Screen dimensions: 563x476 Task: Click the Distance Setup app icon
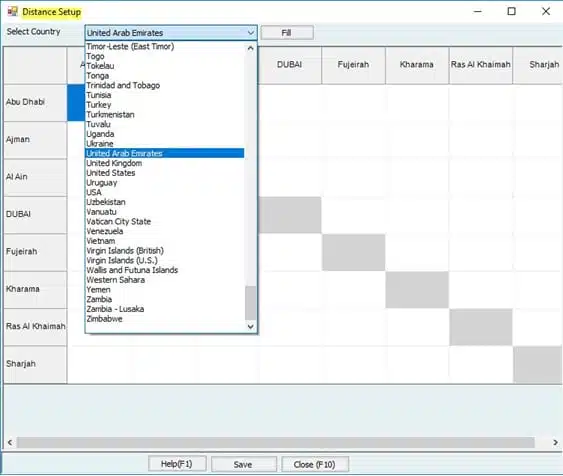(x=13, y=11)
